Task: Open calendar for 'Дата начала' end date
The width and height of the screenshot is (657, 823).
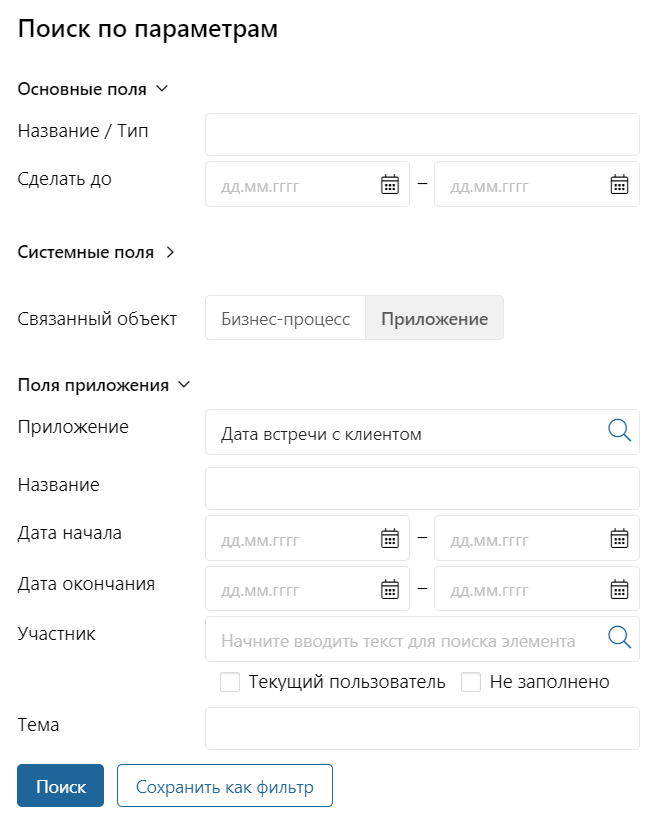Action: point(619,538)
